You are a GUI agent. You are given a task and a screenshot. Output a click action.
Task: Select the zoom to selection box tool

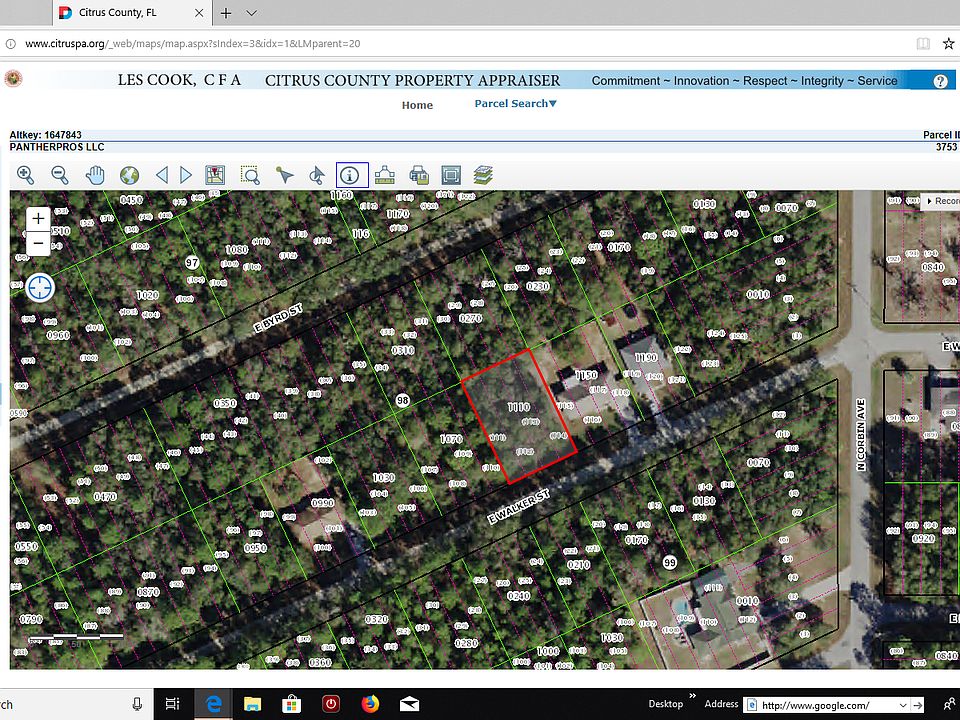[x=250, y=175]
